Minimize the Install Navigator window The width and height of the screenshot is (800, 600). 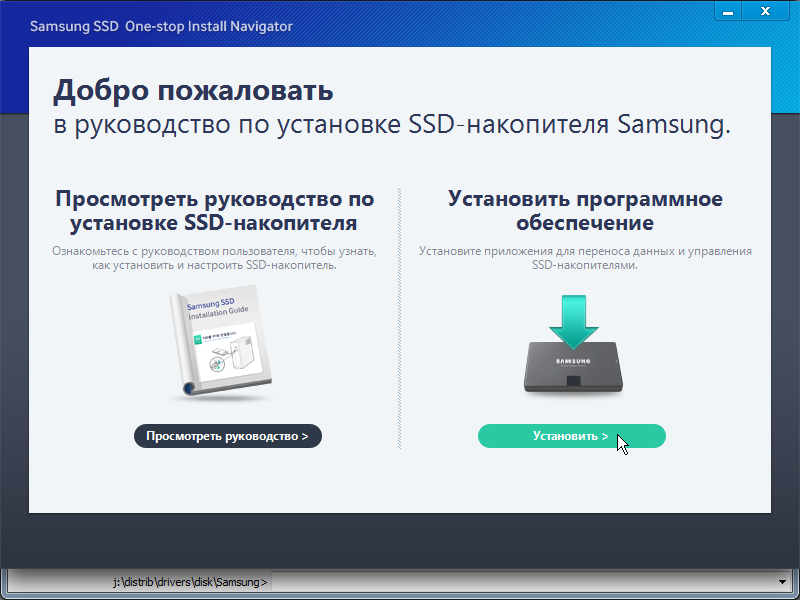click(728, 11)
